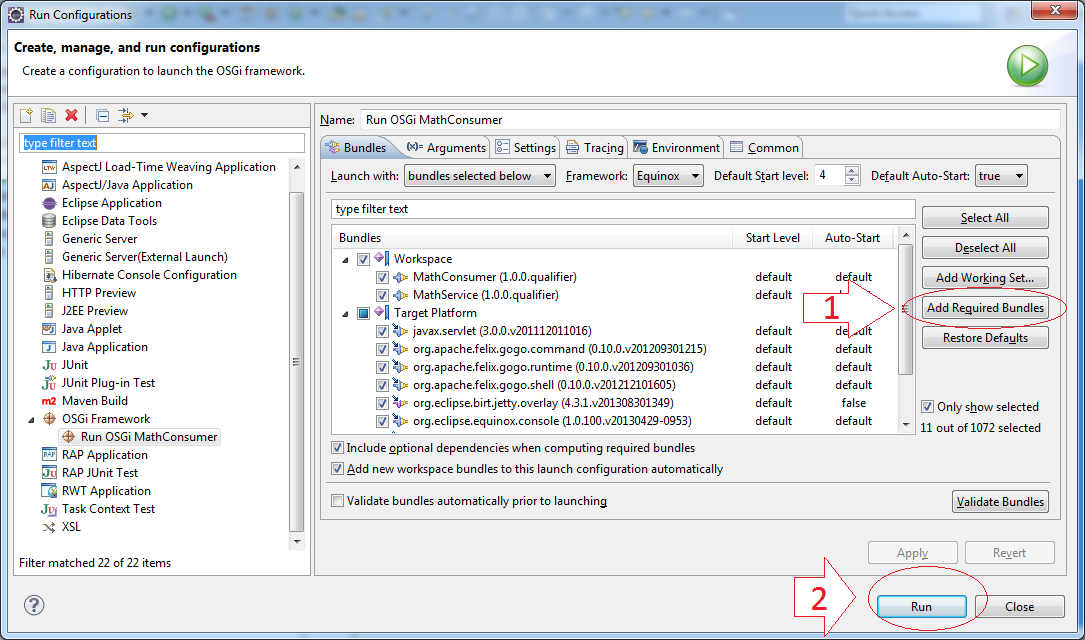Image resolution: width=1085 pixels, height=640 pixels.
Task: Click the Select All button
Action: 985,217
